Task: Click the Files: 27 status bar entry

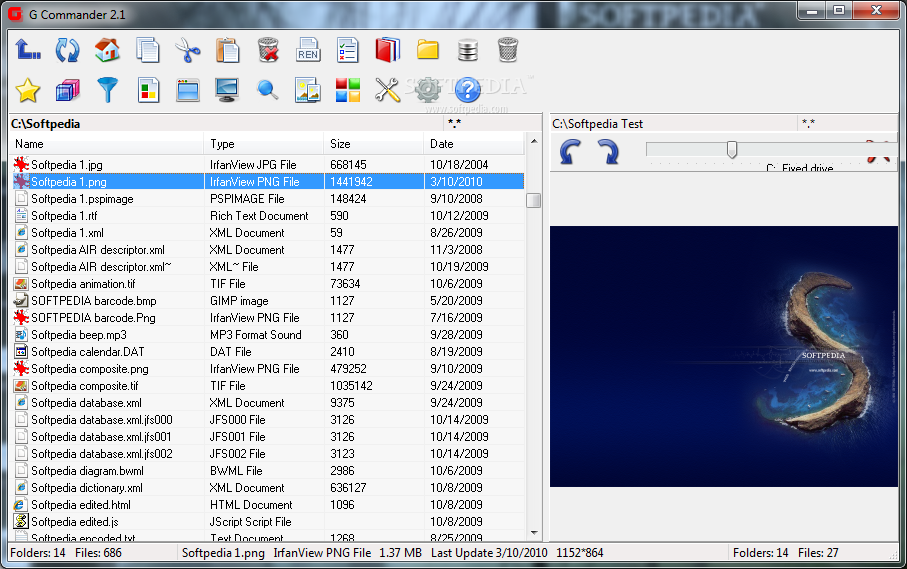Action: click(x=818, y=553)
